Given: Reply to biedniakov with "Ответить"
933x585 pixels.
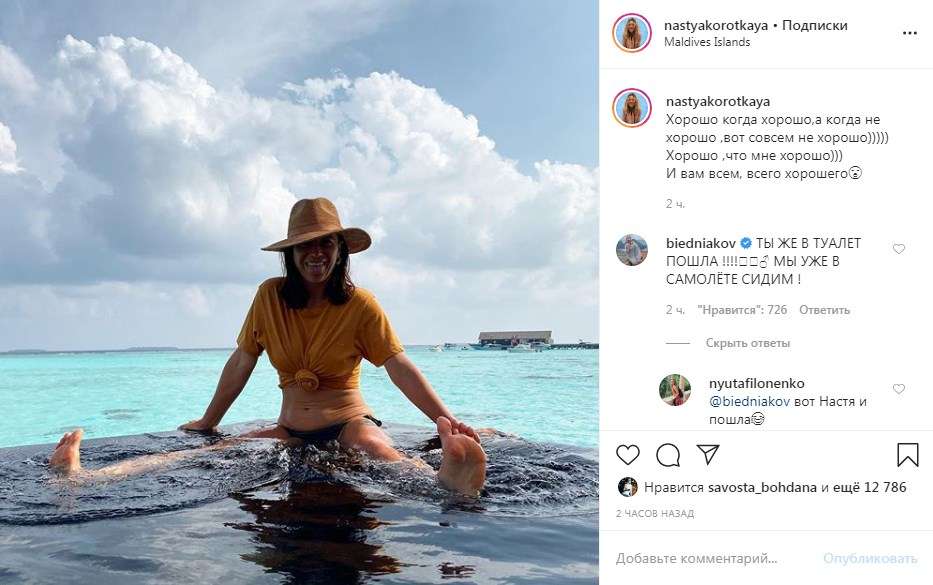Looking at the screenshot, I should click(x=824, y=310).
